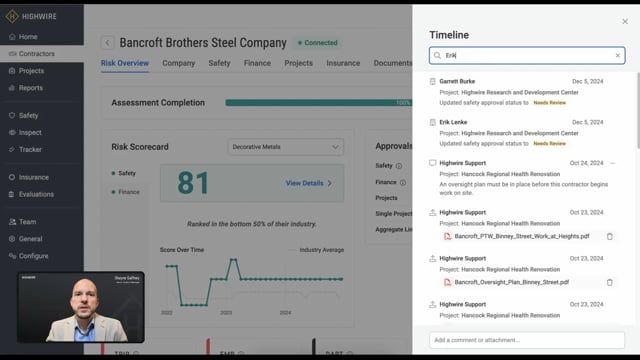The height and width of the screenshot is (360, 640).
Task: Click the comment icon on Oct 24 entry
Action: 433,163
